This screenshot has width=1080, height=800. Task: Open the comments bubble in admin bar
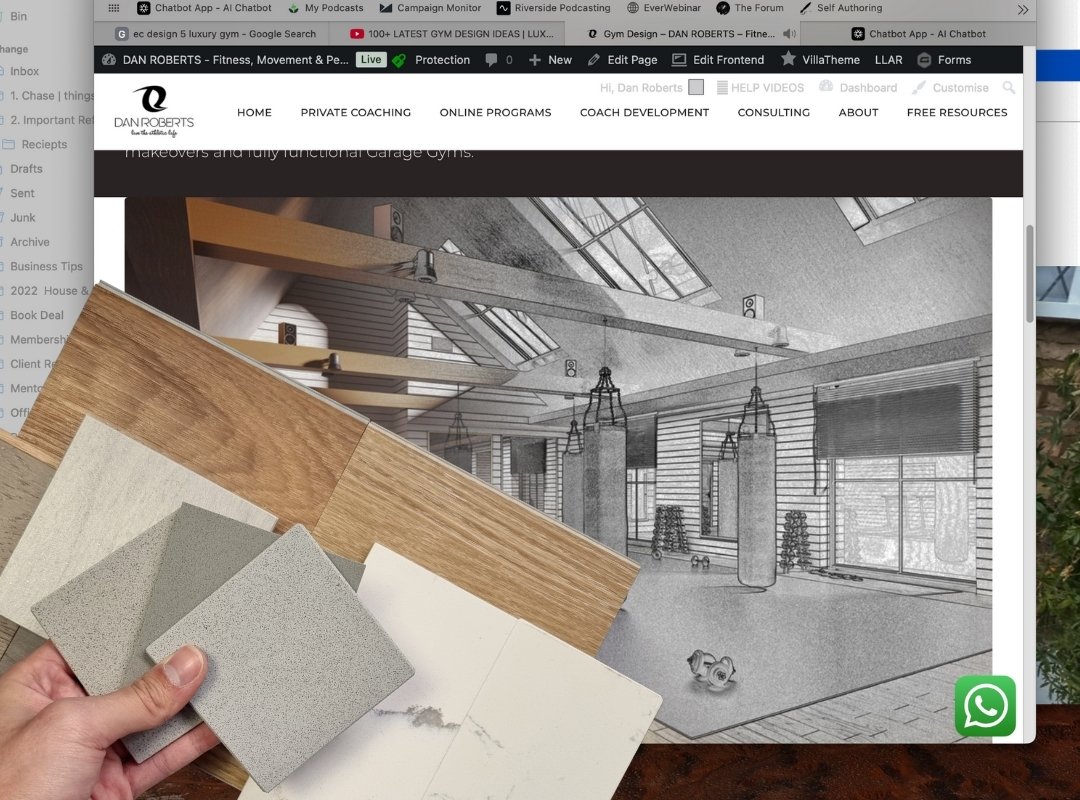498,60
